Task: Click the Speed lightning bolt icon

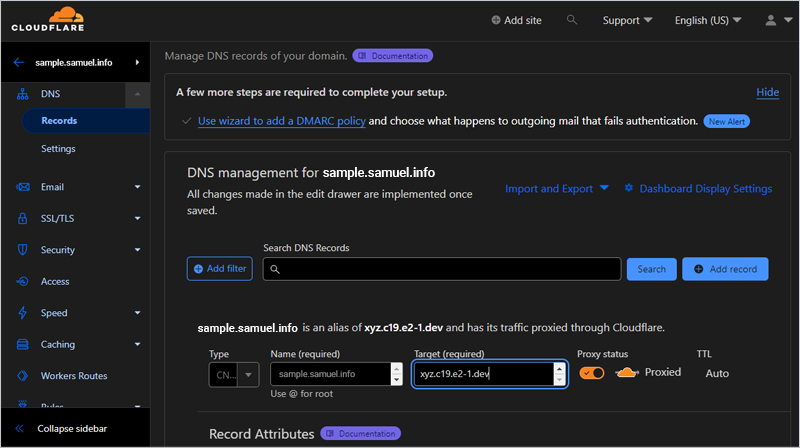Action: pos(22,313)
